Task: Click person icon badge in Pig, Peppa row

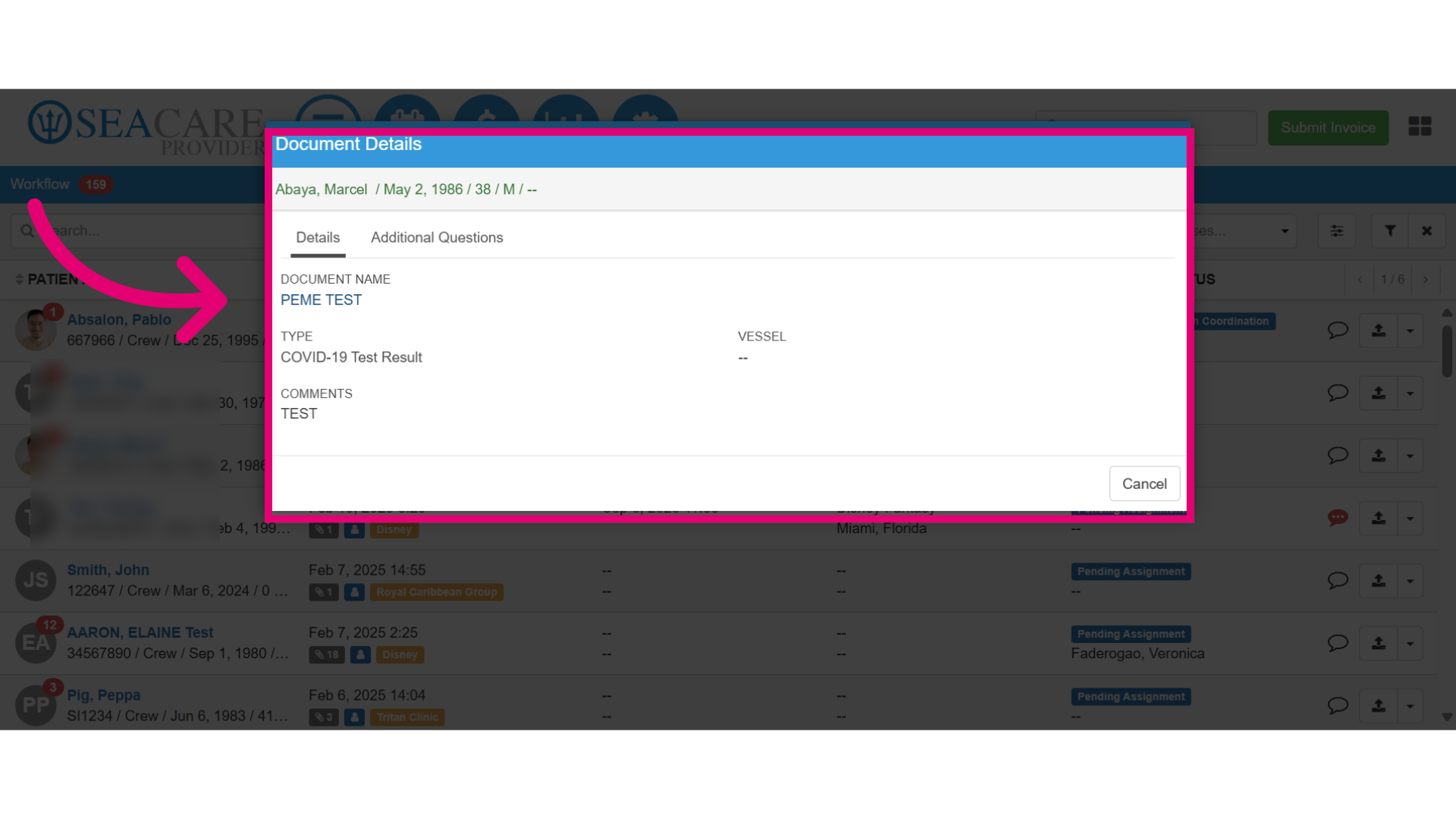Action: pos(354,717)
